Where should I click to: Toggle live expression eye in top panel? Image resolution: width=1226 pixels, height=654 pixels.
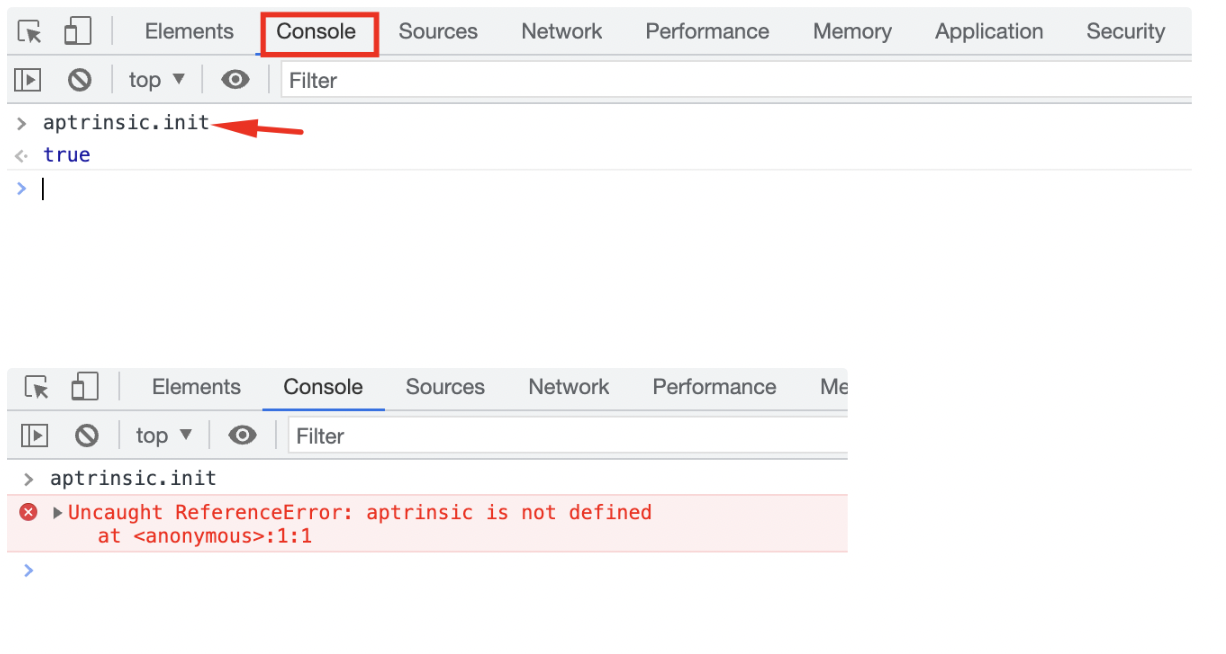click(x=236, y=80)
